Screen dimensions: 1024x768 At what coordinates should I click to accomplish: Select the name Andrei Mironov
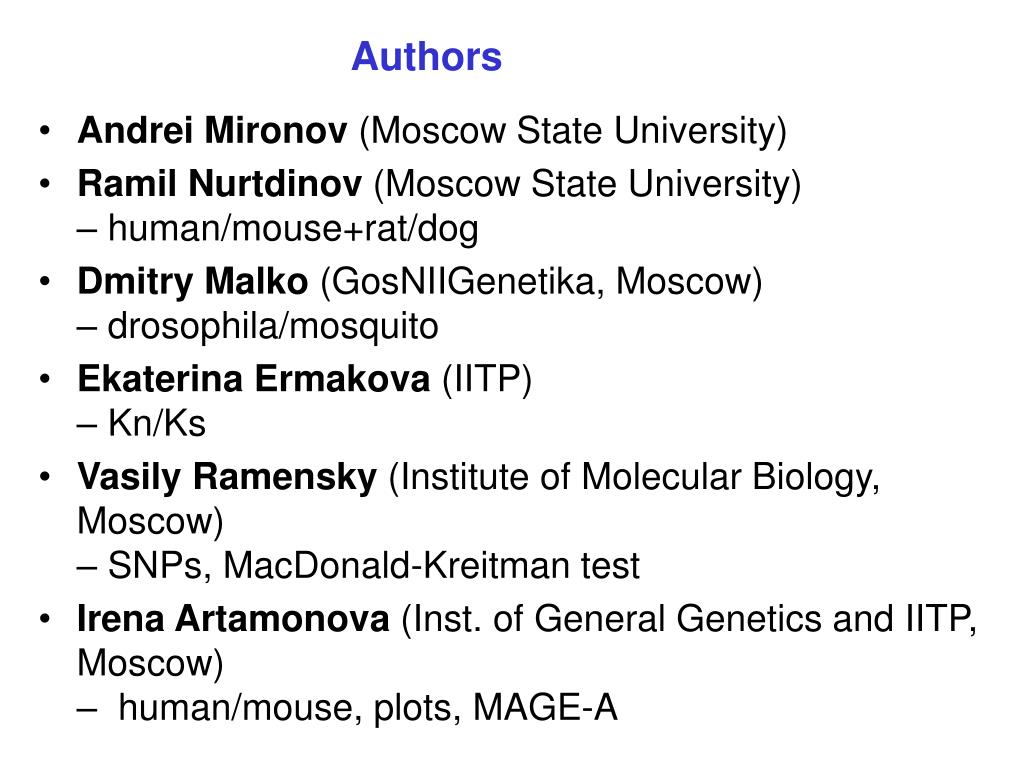tap(212, 130)
